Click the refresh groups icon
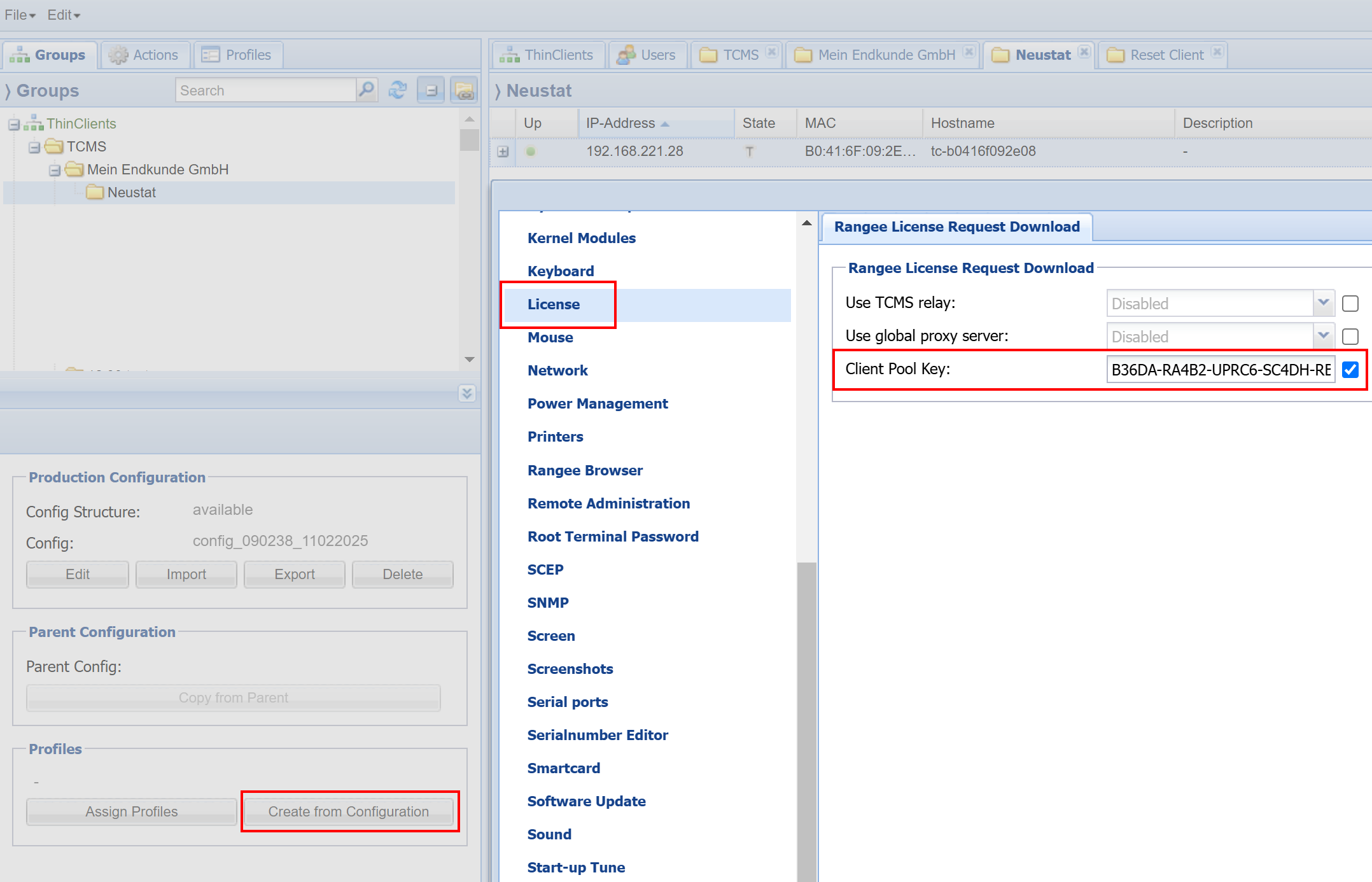This screenshot has width=1372, height=882. click(x=398, y=90)
